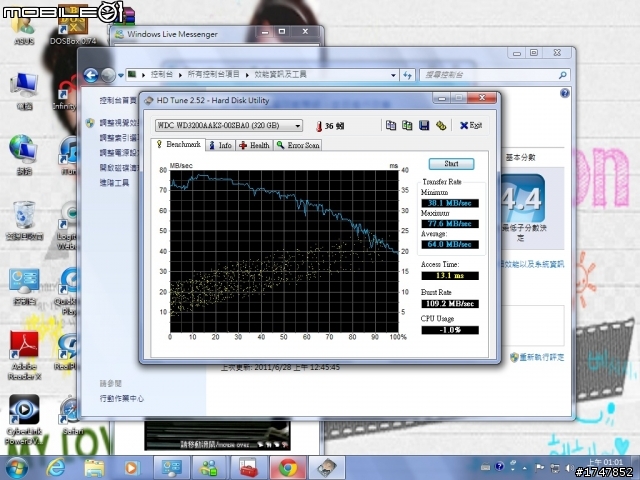Click the taskbar clock showing 01:01
The image size is (640, 480).
coord(604,462)
